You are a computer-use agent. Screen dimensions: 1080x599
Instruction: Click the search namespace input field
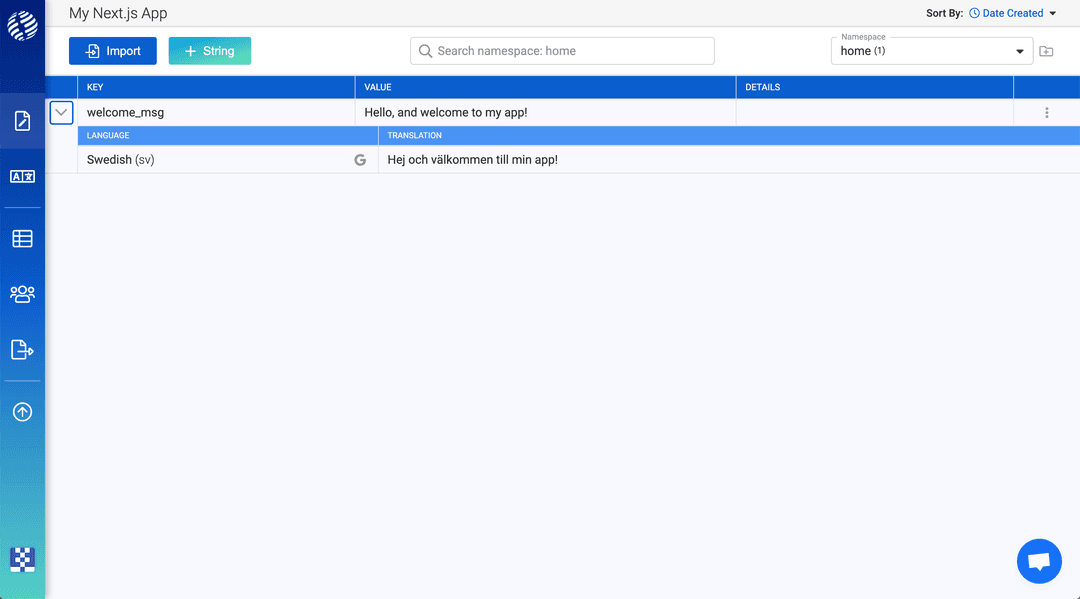click(x=562, y=50)
